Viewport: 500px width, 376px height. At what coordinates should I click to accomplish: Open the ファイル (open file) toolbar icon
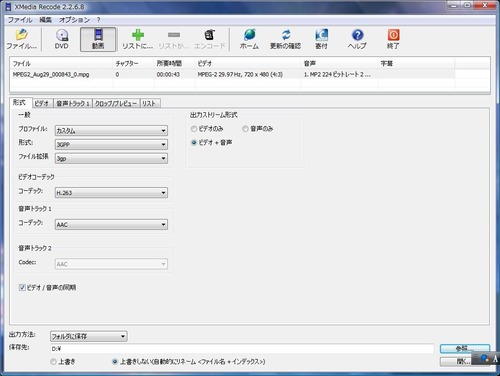point(21,39)
